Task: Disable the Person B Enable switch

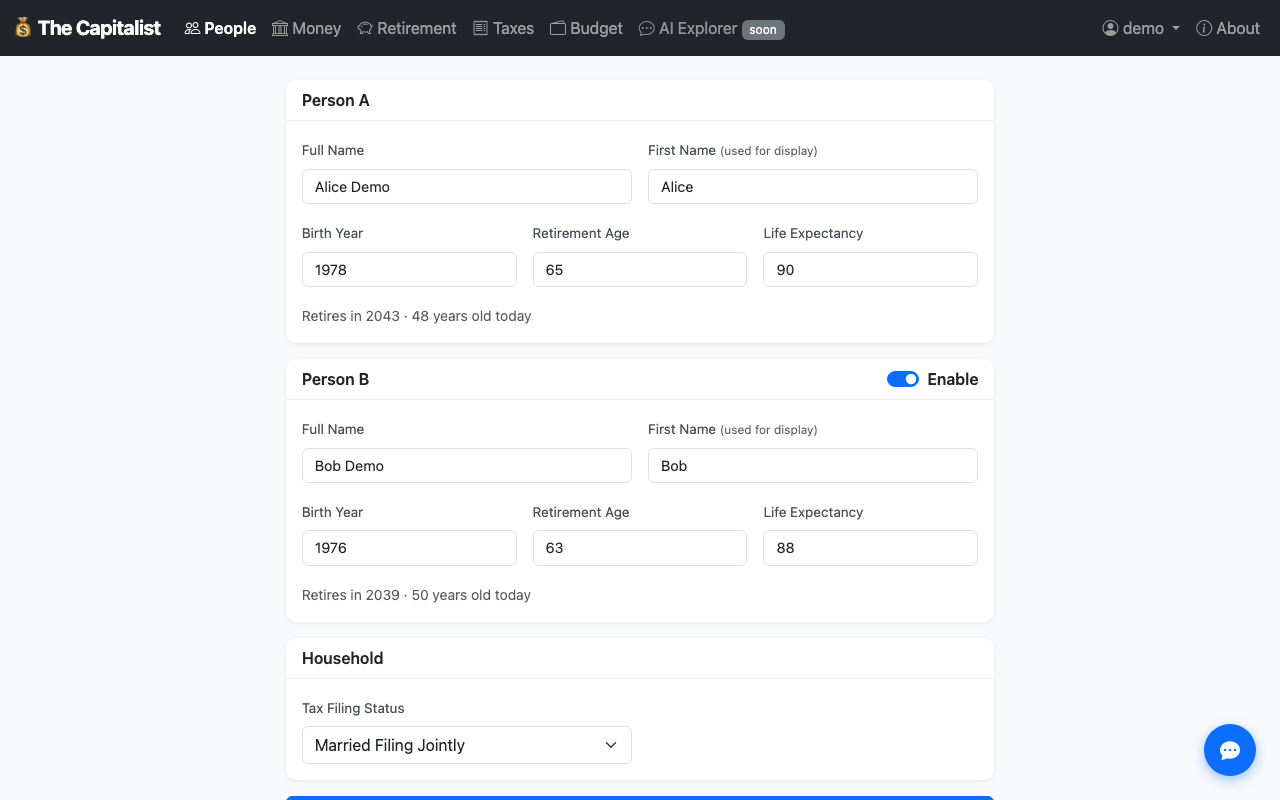Action: pyautogui.click(x=902, y=379)
